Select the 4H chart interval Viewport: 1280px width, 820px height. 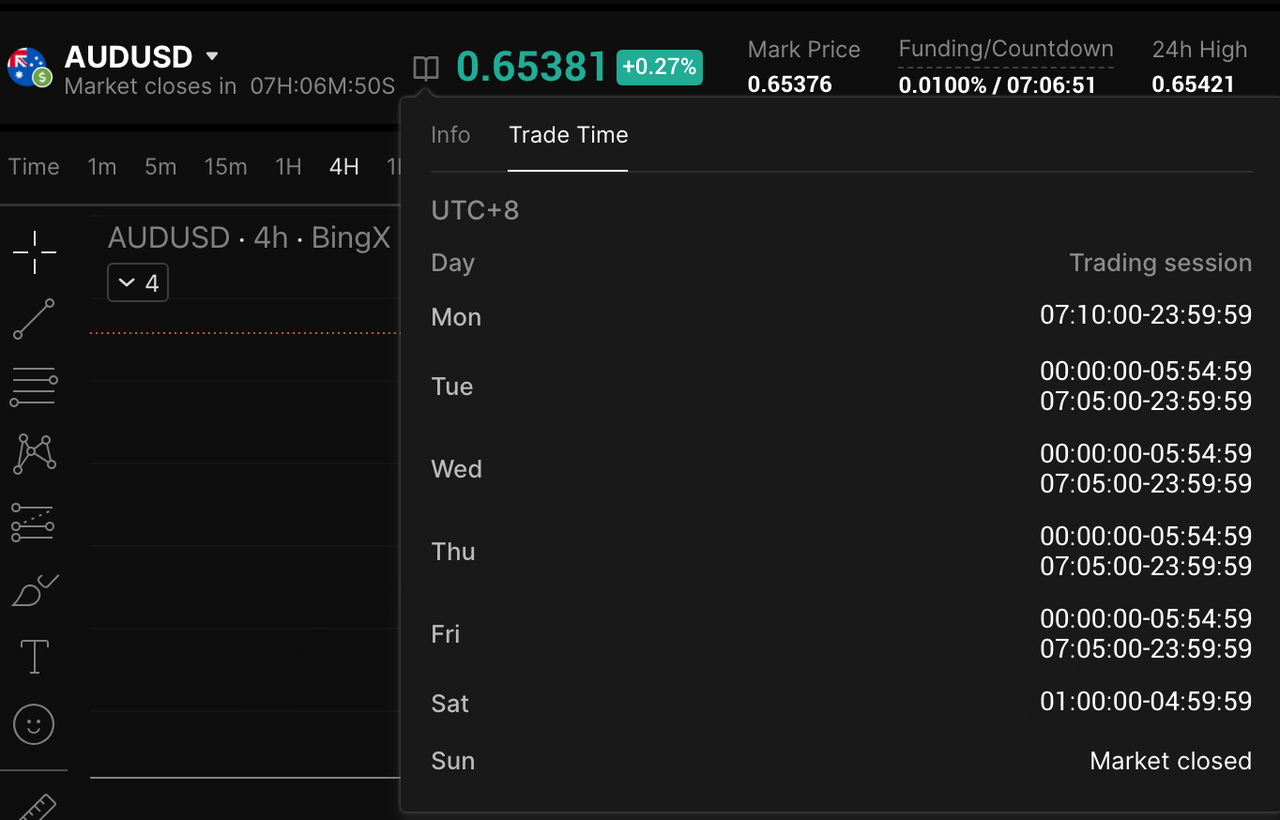click(344, 167)
